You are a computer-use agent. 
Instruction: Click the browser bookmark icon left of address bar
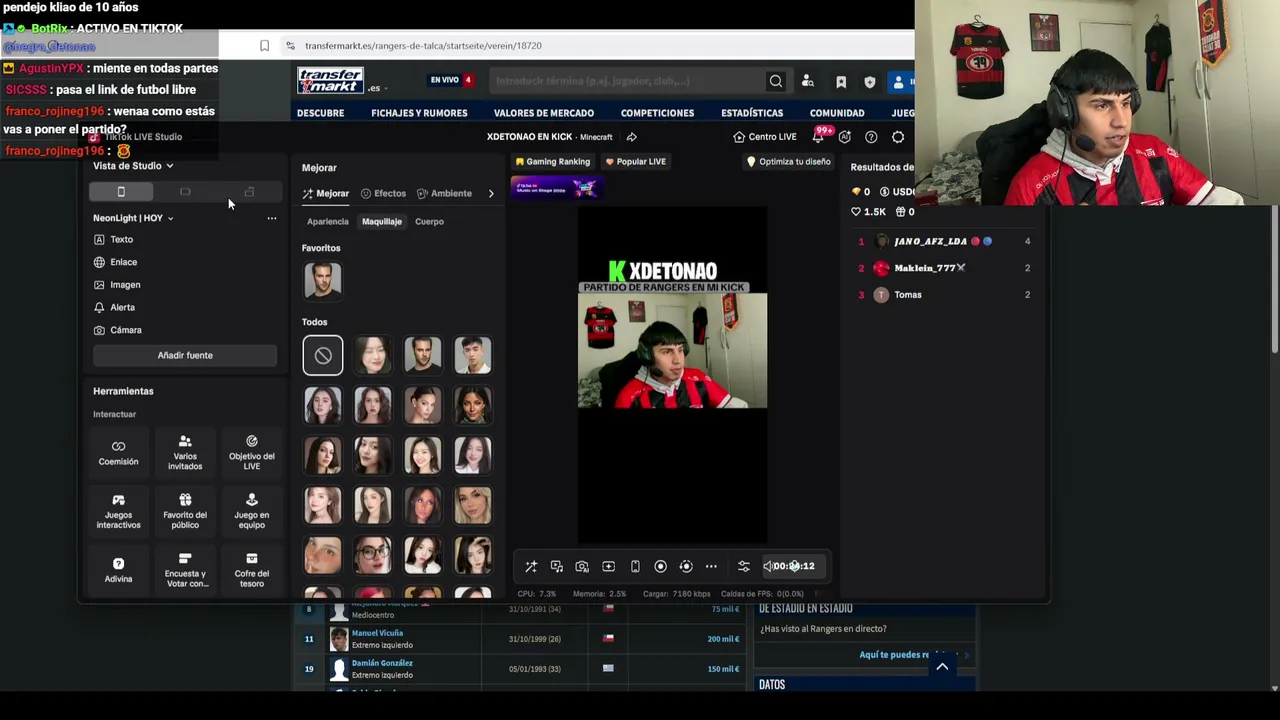tap(264, 46)
